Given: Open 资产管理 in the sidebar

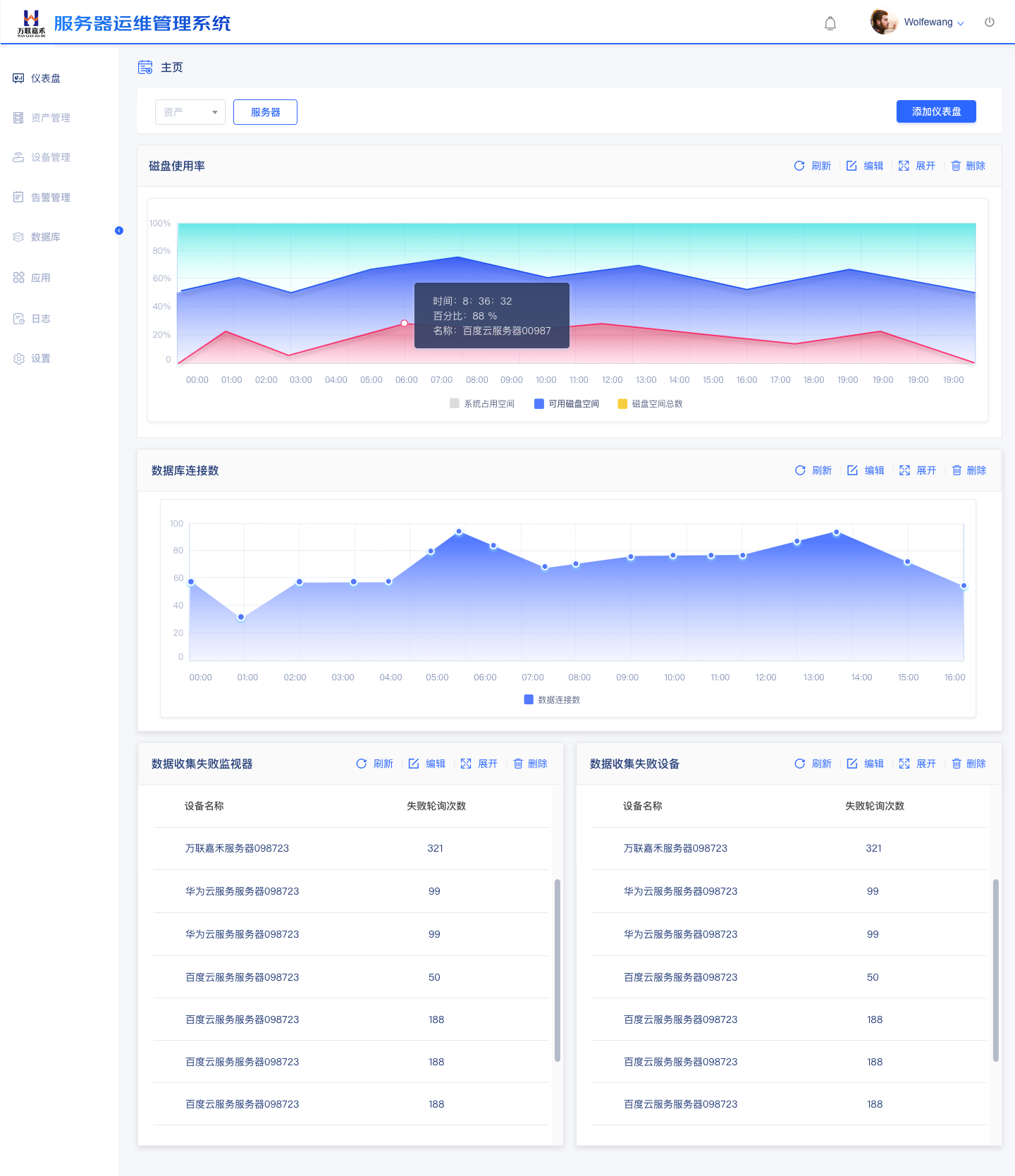Looking at the screenshot, I should point(50,118).
